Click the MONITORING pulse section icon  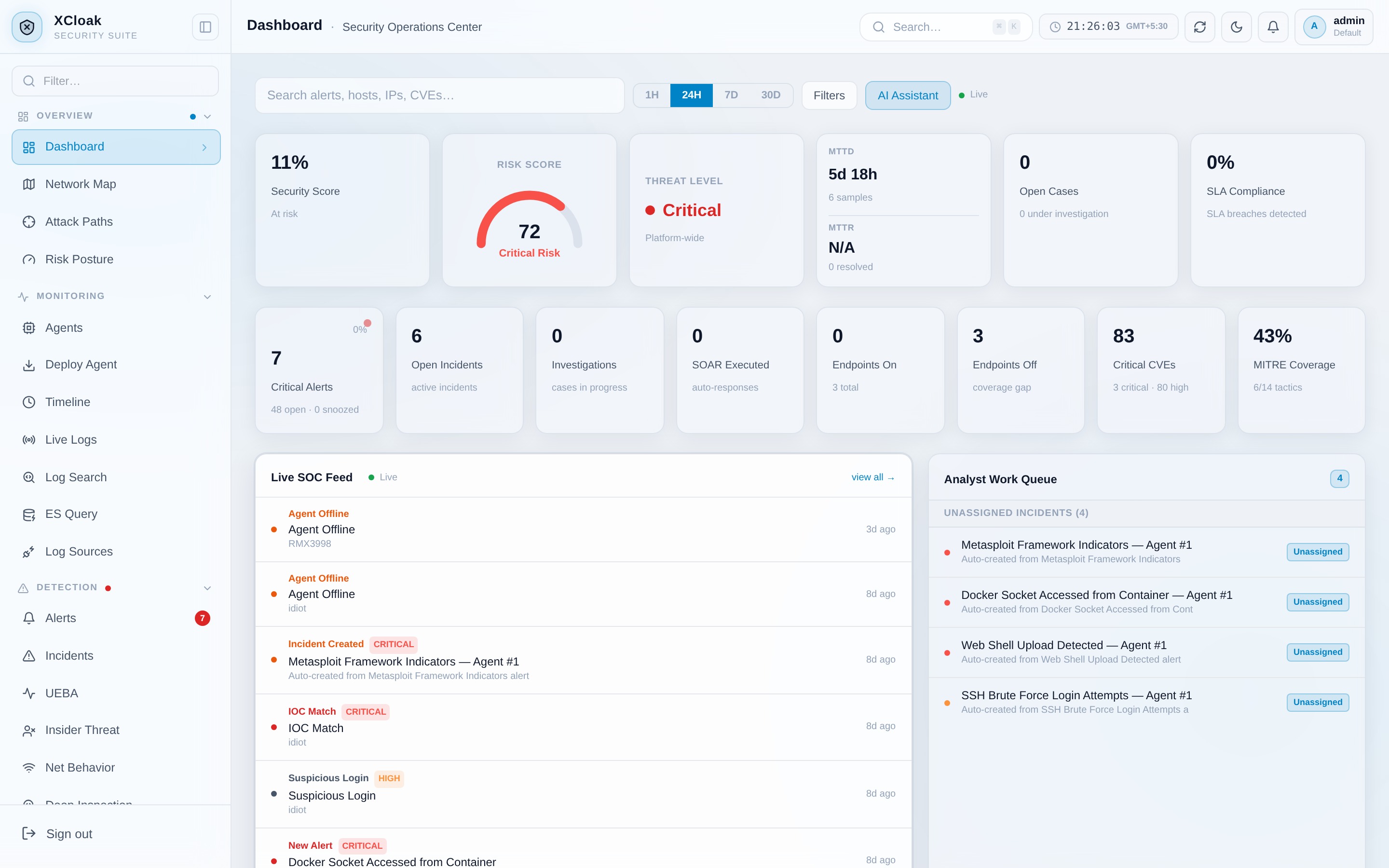pos(23,297)
